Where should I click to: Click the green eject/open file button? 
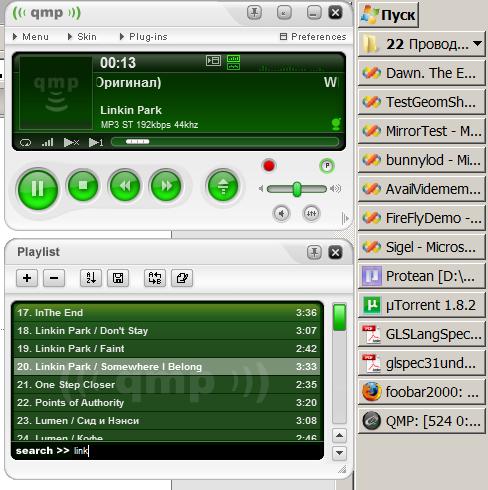point(223,186)
